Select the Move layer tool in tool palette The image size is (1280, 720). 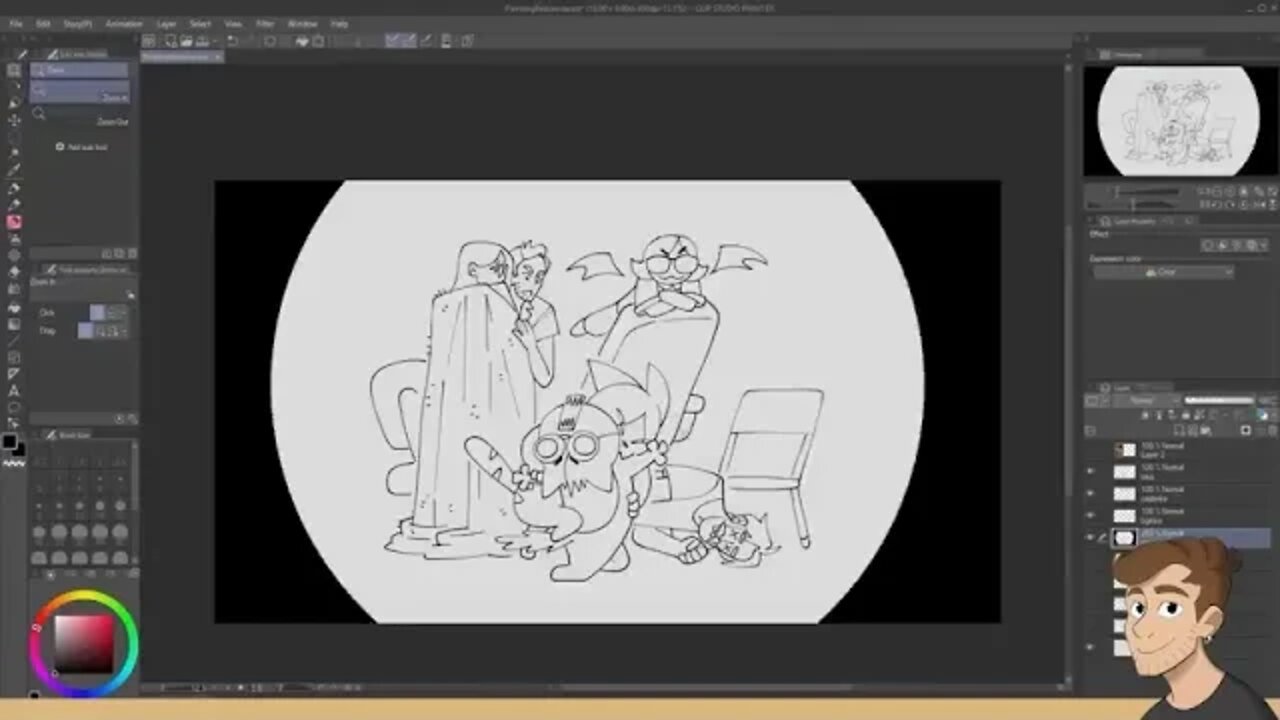[x=14, y=120]
